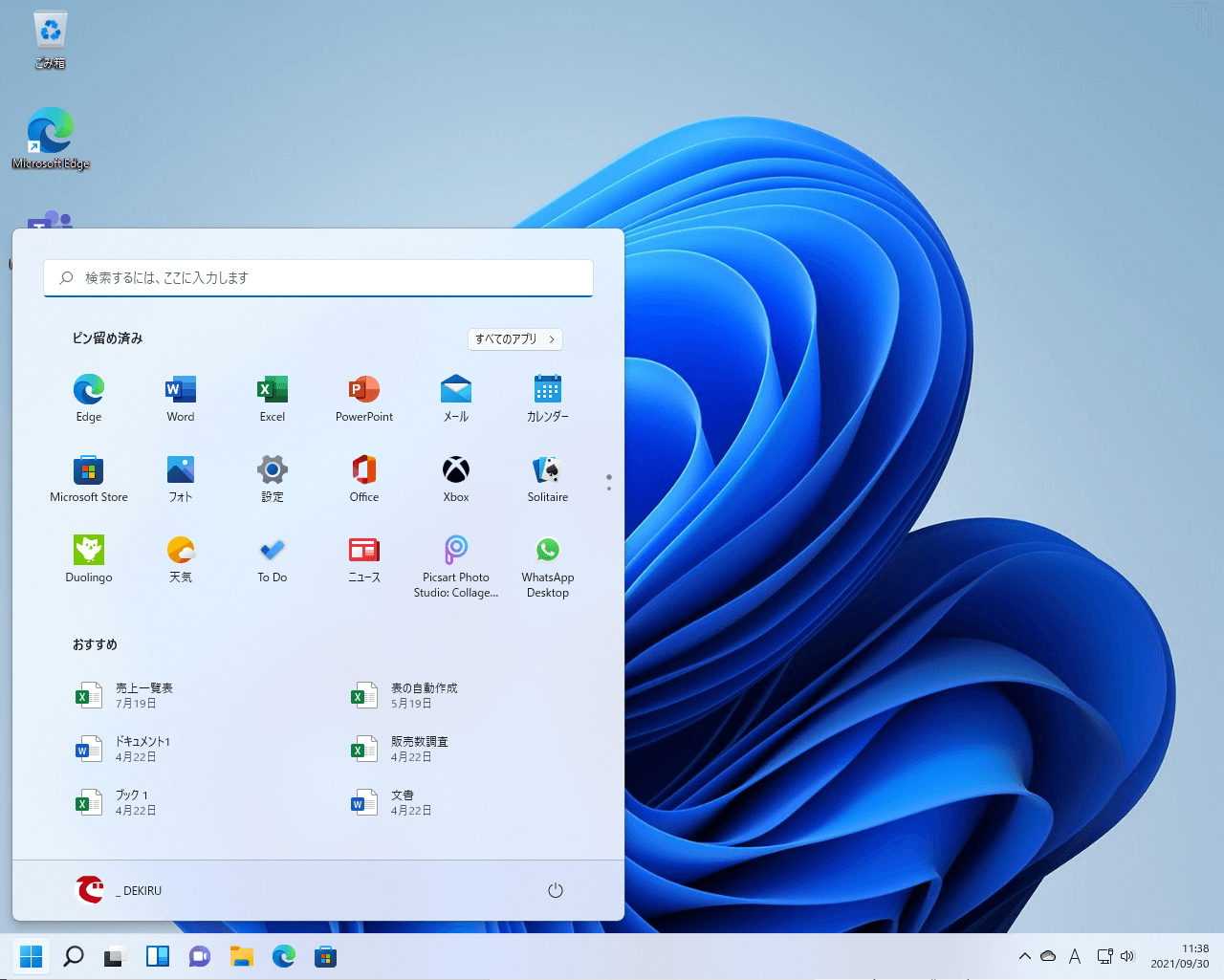Viewport: 1224px width, 980px height.
Task: Switch IME input mode A indicator
Action: click(x=1075, y=956)
